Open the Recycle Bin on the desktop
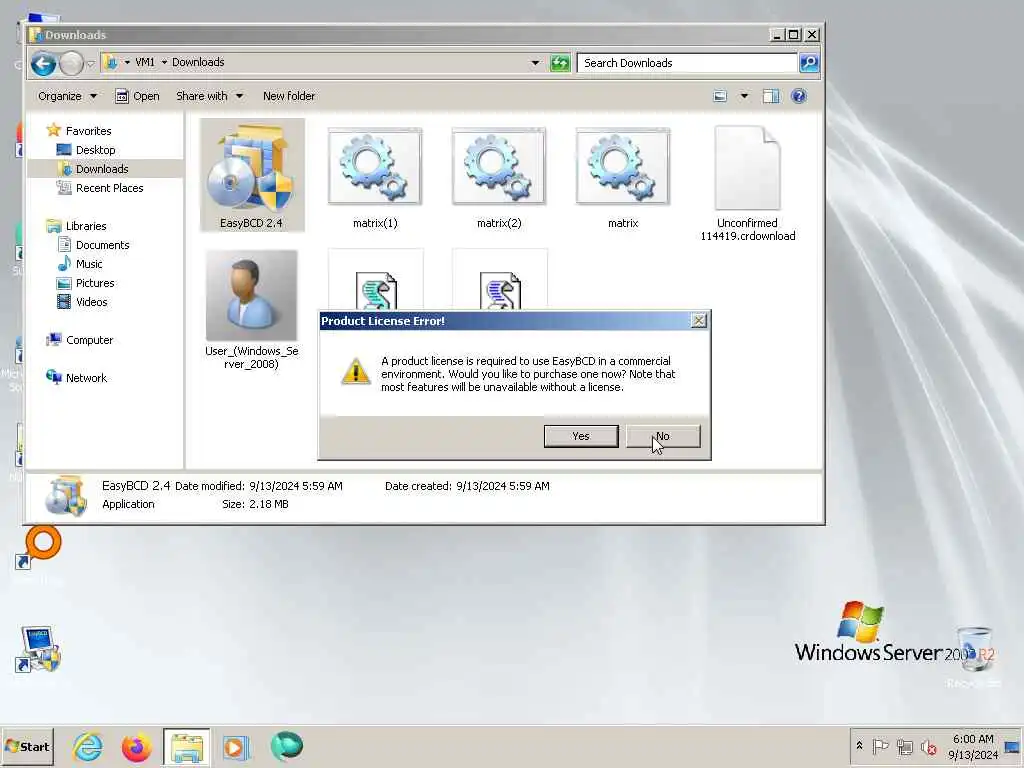This screenshot has height=768, width=1024. pos(974,656)
